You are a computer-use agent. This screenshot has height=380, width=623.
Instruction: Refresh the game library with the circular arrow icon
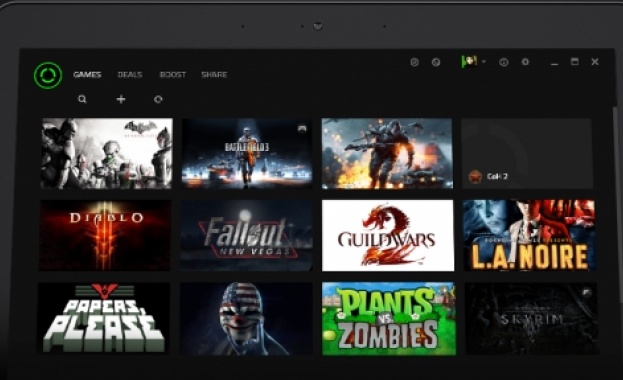pos(158,99)
